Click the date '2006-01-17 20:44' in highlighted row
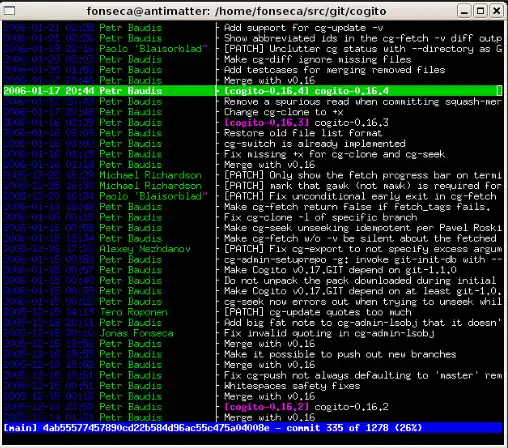The width and height of the screenshot is (508, 448). pyautogui.click(x=49, y=91)
